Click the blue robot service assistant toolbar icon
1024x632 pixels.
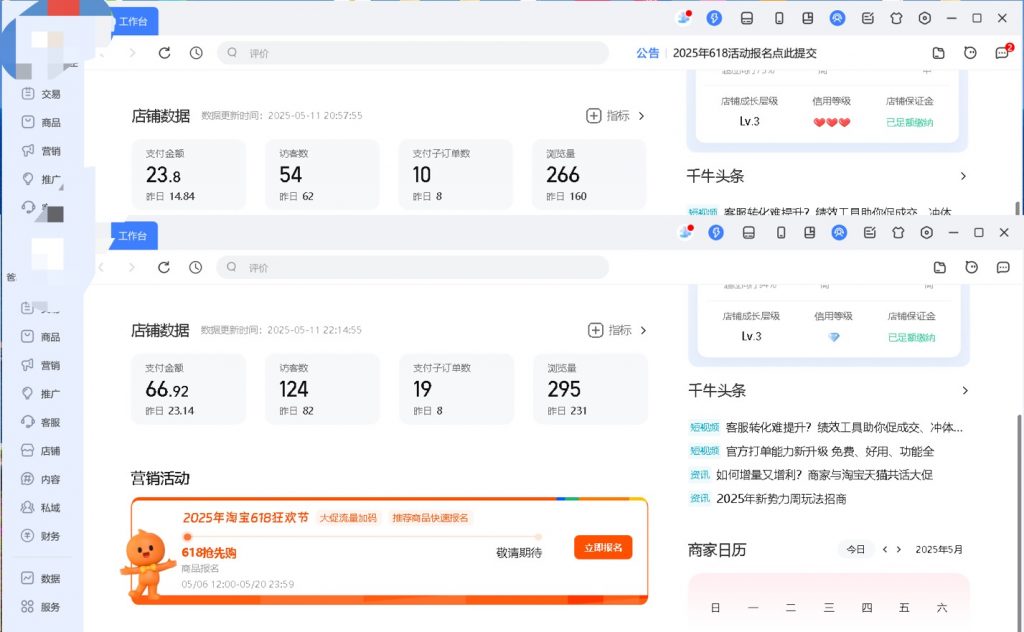(x=838, y=232)
